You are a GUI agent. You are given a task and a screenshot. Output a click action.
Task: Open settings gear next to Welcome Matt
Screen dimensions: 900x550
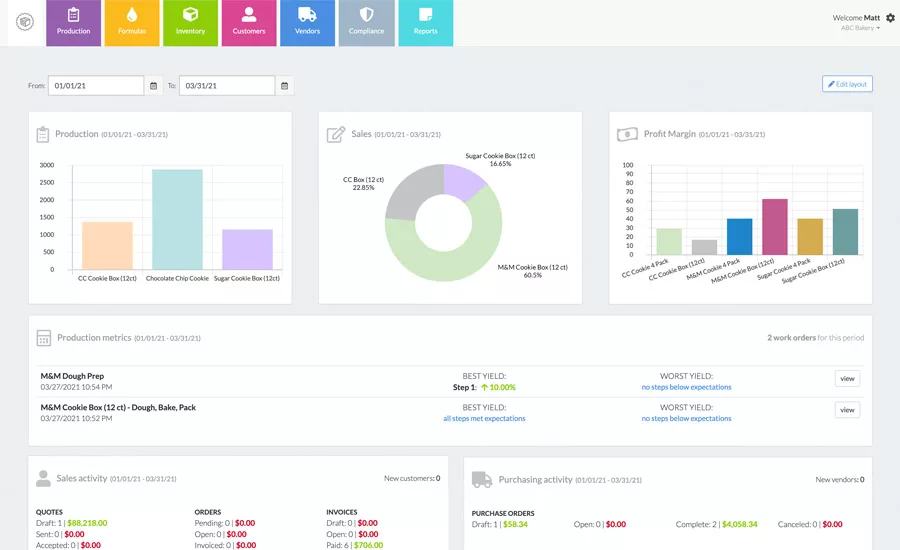coord(890,18)
